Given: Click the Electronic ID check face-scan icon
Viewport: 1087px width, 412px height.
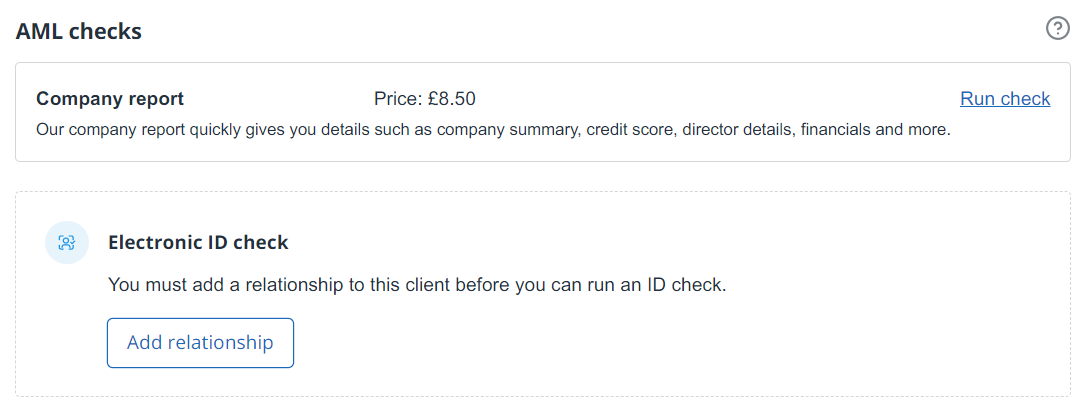Looking at the screenshot, I should (67, 242).
